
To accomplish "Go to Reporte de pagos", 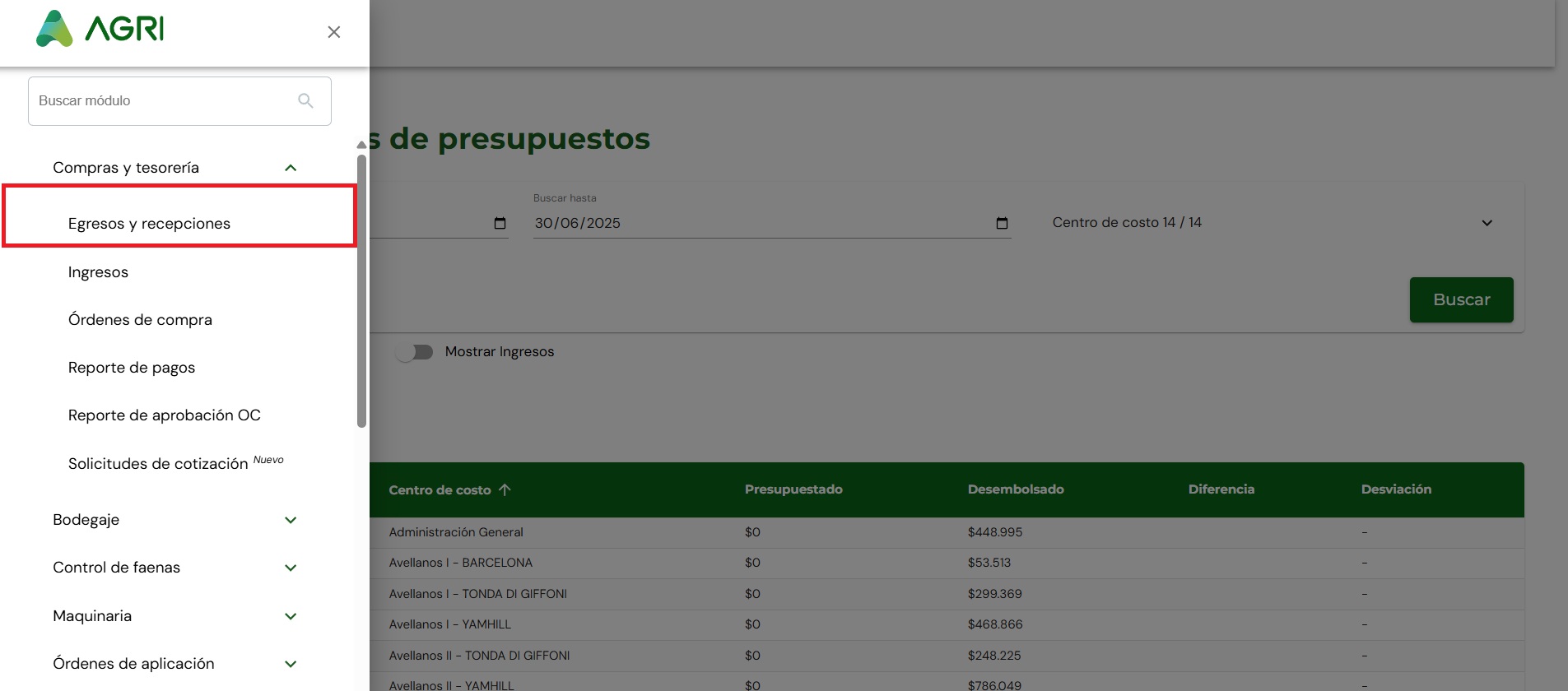I will [132, 368].
